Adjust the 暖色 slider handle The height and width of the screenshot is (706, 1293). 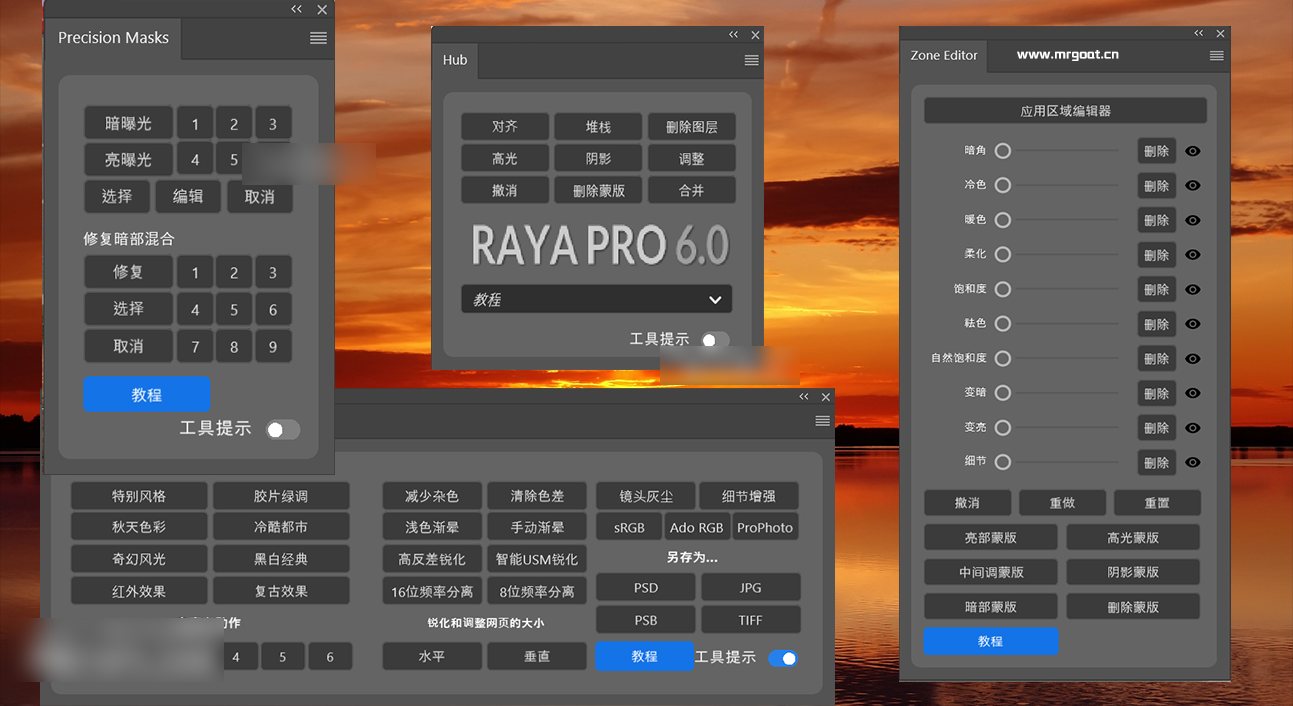[x=1003, y=220]
